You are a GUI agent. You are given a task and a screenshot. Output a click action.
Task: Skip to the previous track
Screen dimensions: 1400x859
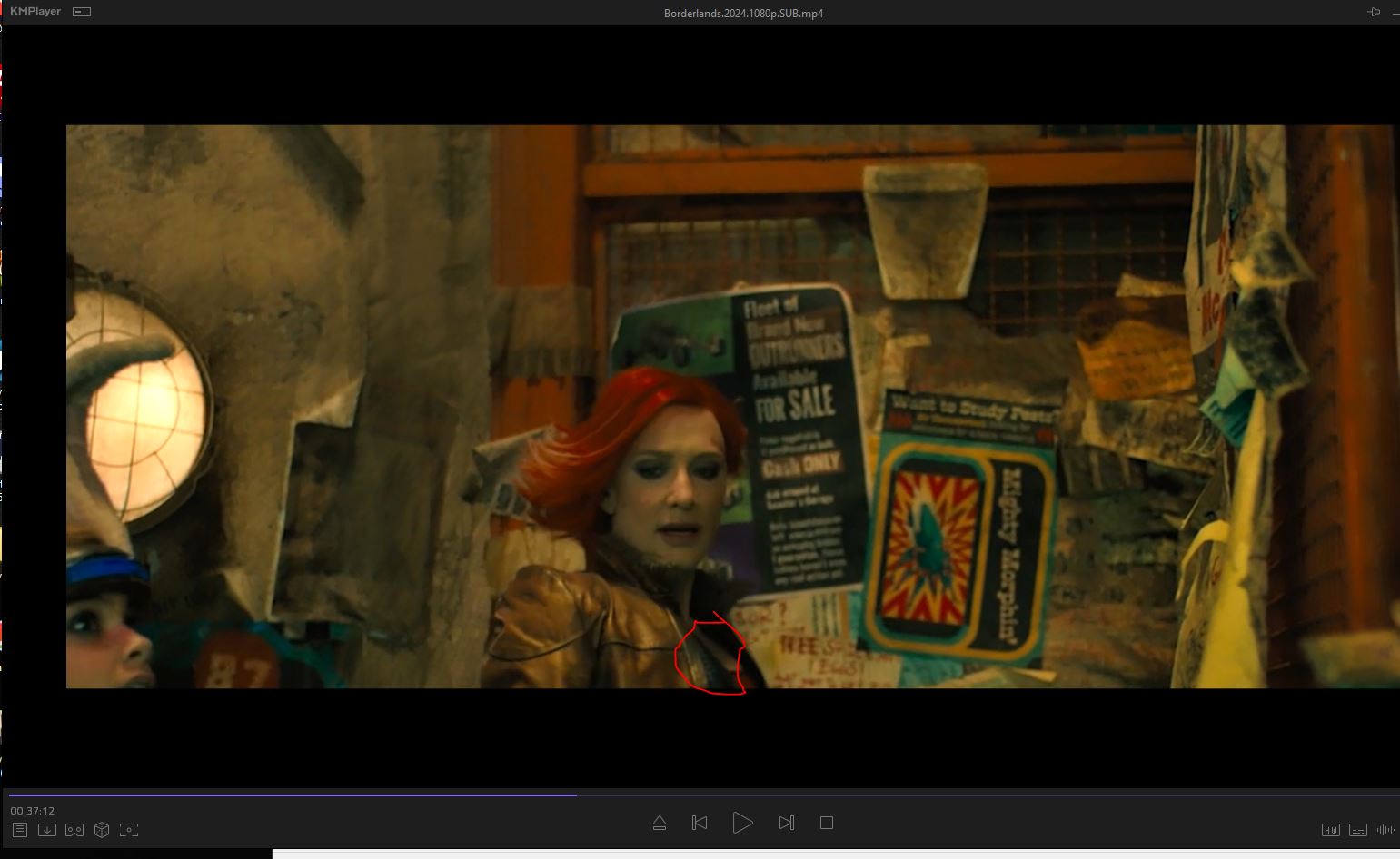tap(700, 823)
